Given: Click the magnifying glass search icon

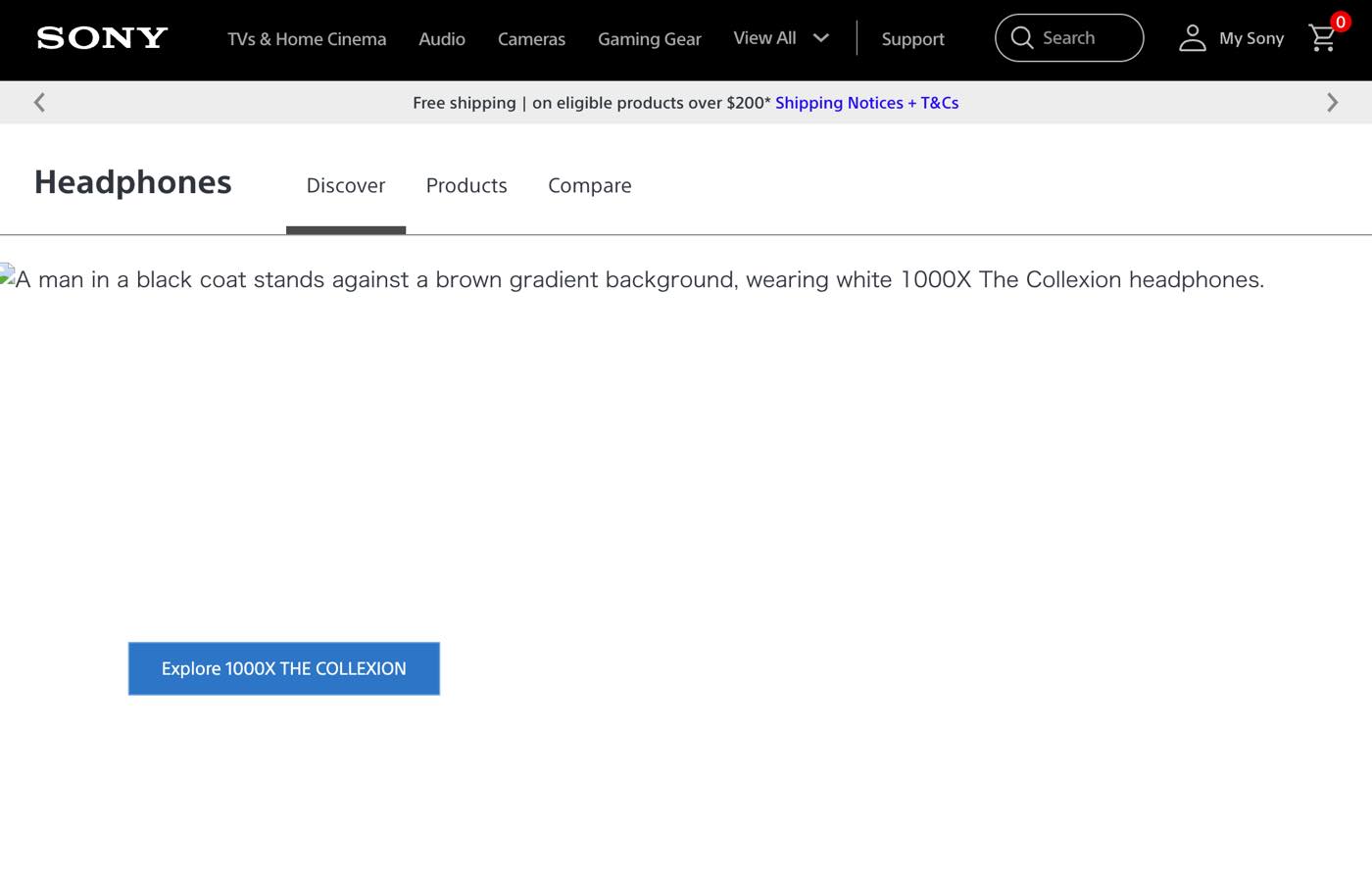Looking at the screenshot, I should 1021,38.
